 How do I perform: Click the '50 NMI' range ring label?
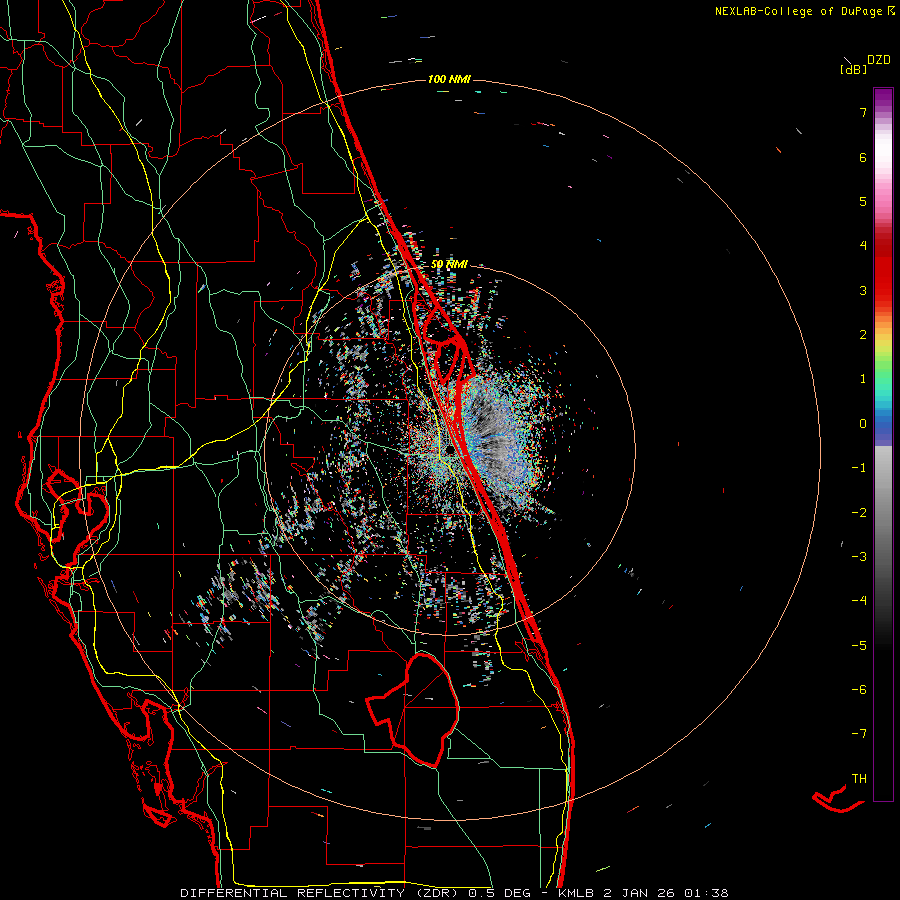(449, 264)
